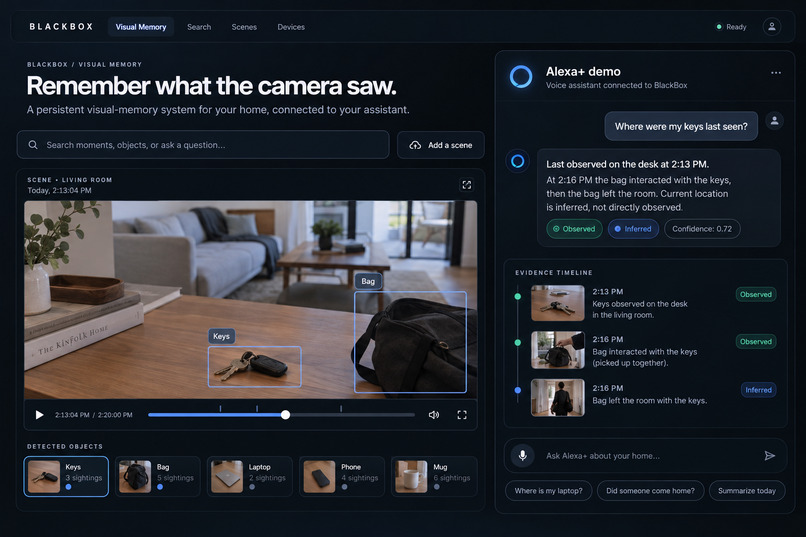Viewport: 806px width, 537px height.
Task: Click the user avatar beside the question
Action: (x=774, y=121)
